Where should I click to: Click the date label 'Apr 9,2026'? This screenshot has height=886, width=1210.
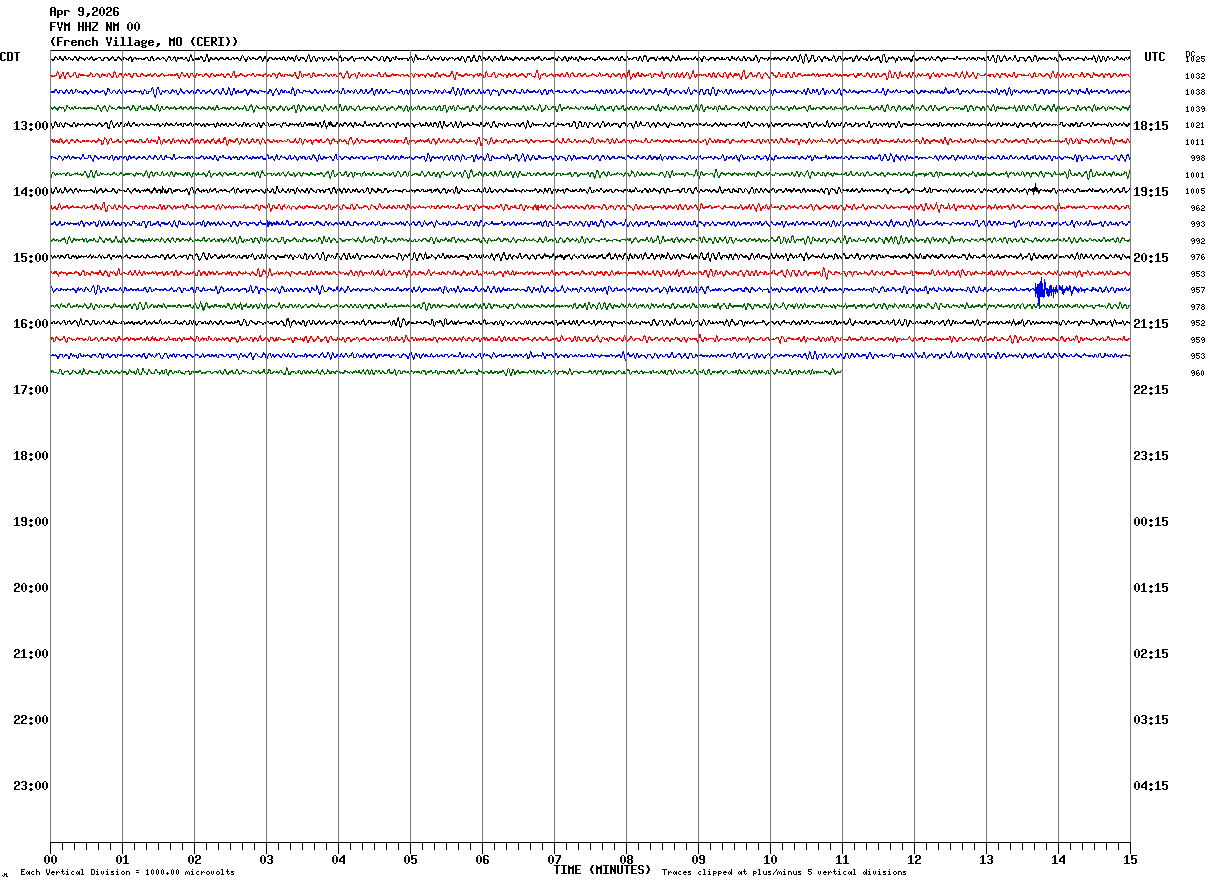point(84,12)
